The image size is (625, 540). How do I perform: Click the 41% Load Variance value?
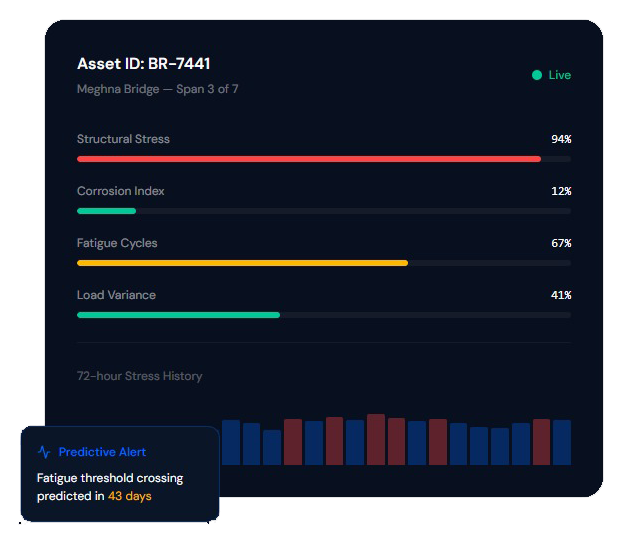coord(560,295)
